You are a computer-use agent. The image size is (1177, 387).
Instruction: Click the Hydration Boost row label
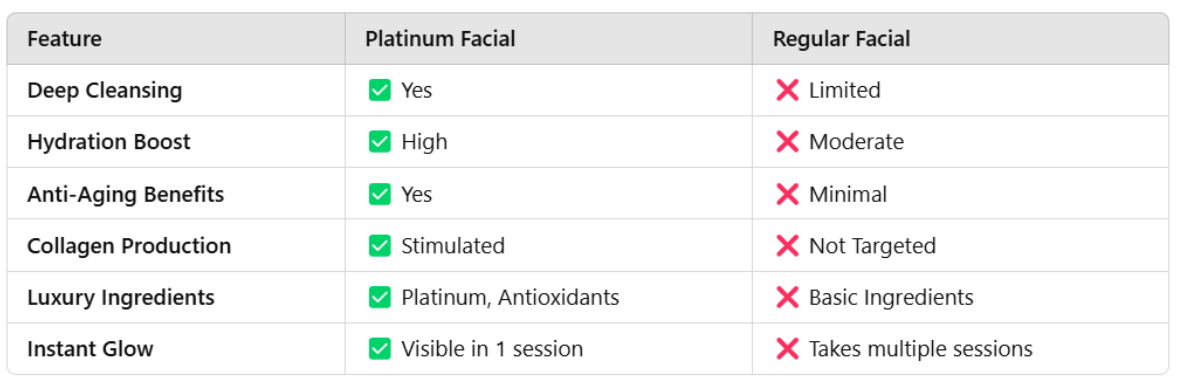(109, 142)
